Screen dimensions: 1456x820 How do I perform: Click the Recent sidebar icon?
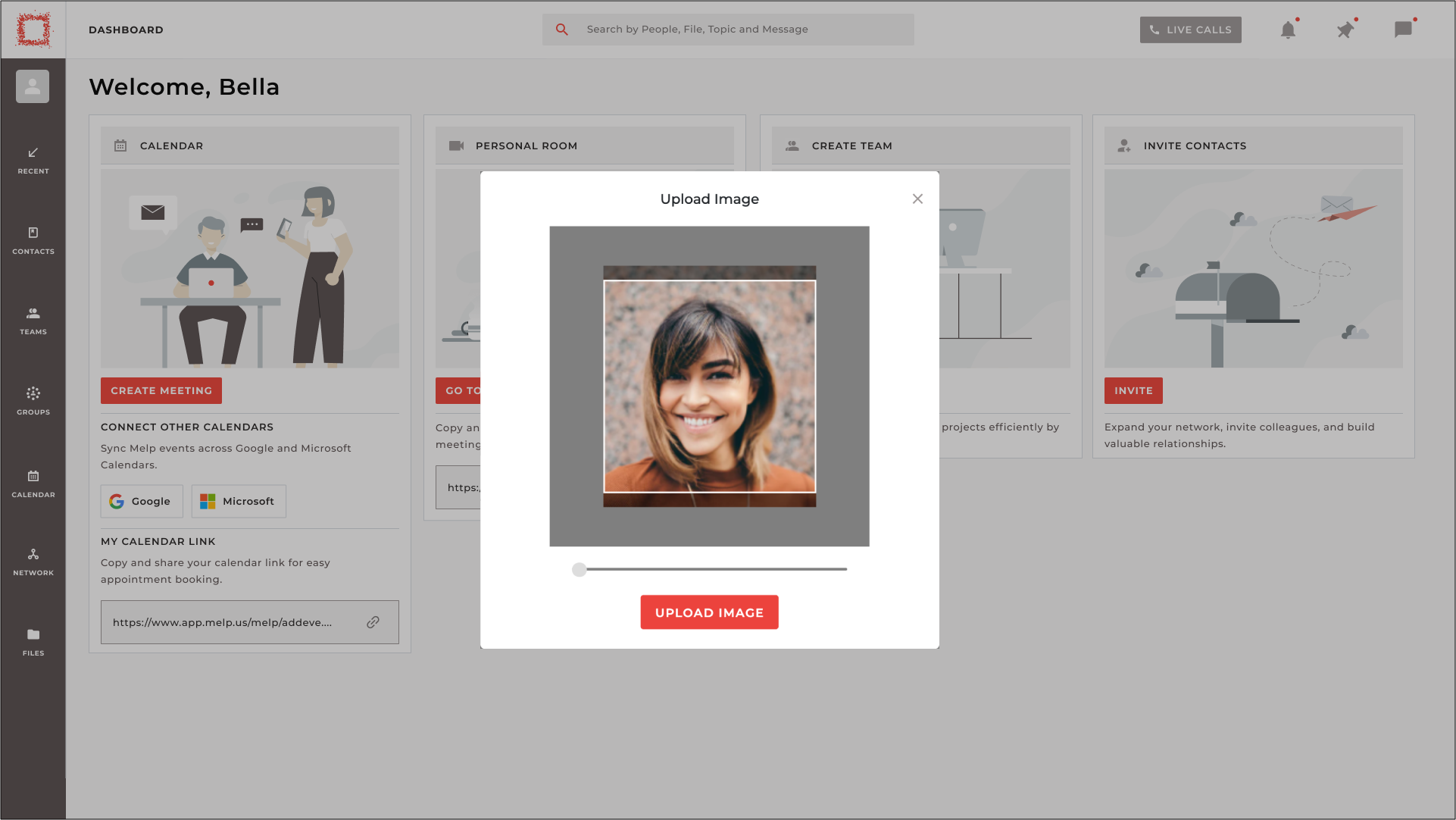point(33,160)
